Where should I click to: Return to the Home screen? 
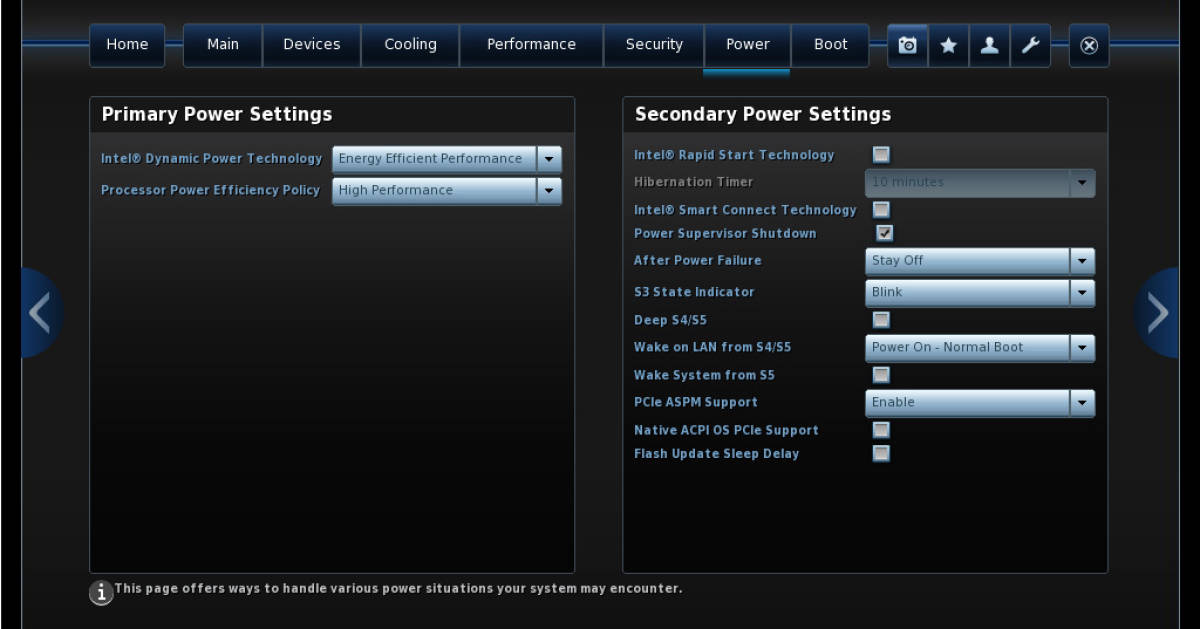[126, 44]
